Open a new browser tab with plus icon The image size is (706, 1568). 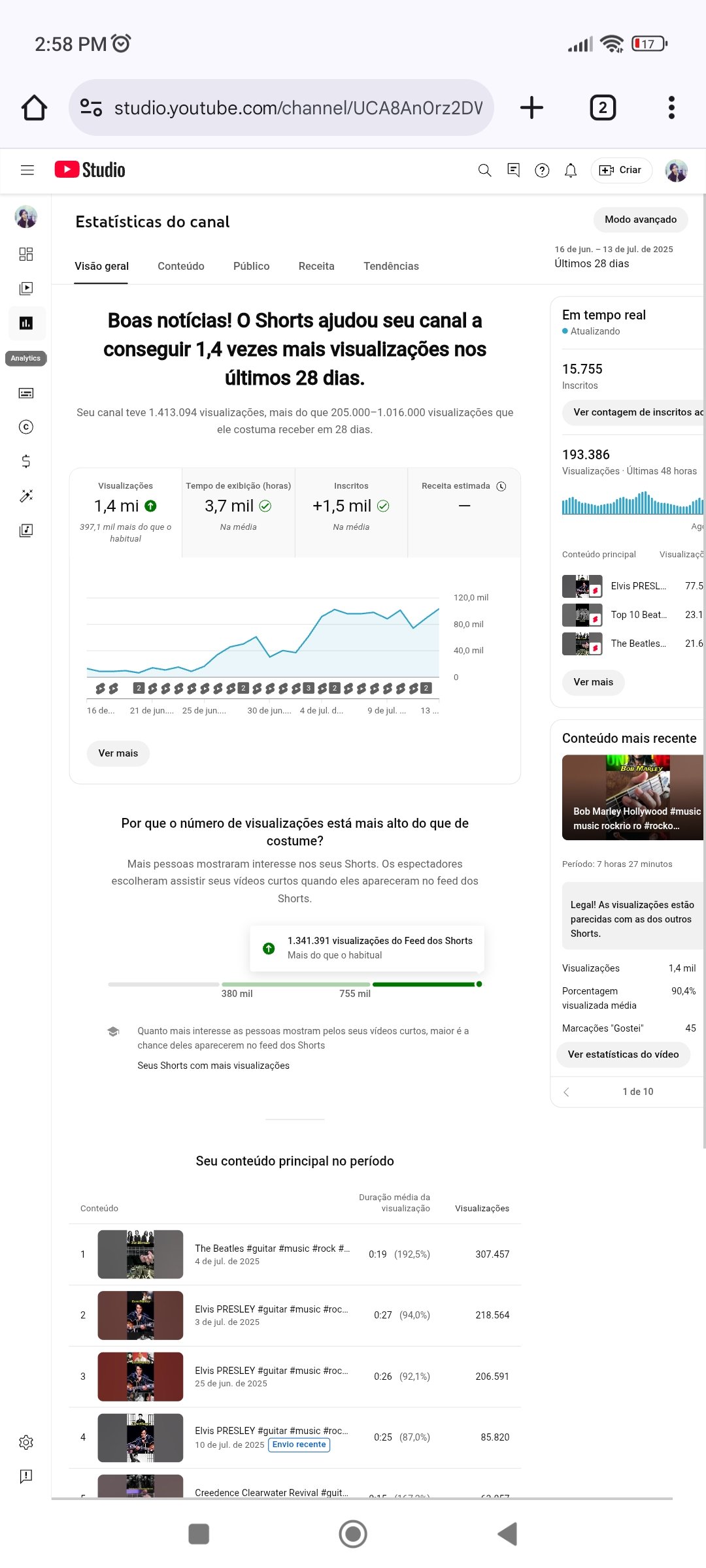531,107
